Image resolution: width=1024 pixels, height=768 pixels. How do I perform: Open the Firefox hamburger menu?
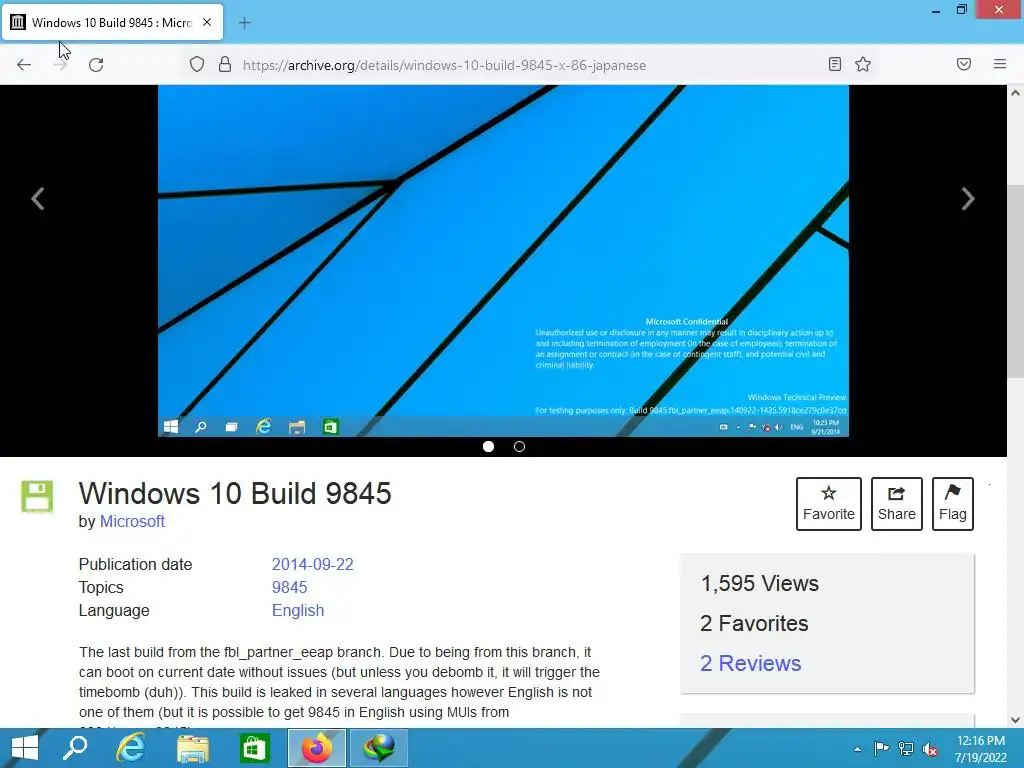point(1000,64)
